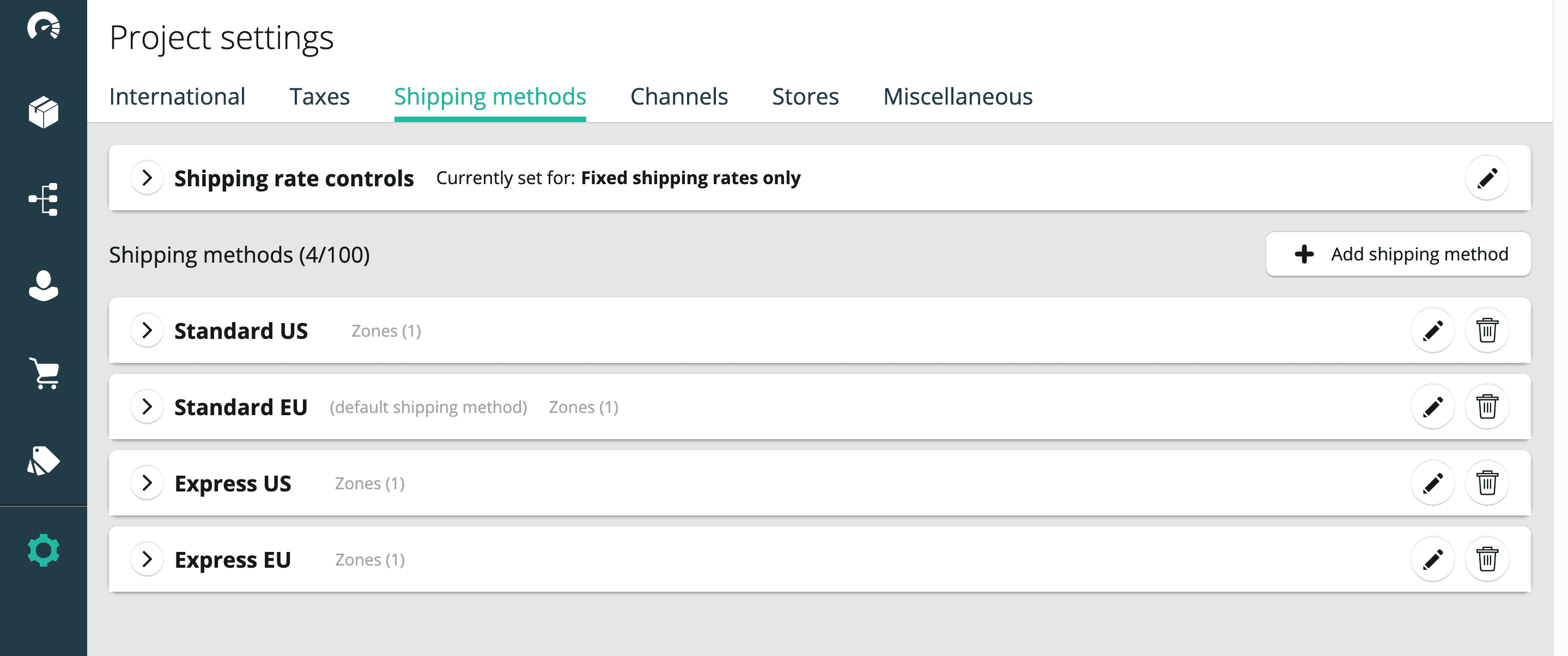This screenshot has height=656, width=1568.
Task: Switch to the Channels tab
Action: [x=679, y=97]
